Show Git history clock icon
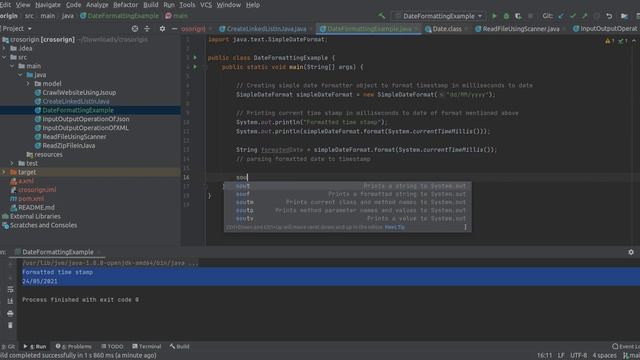The width and height of the screenshot is (640, 360). (597, 16)
